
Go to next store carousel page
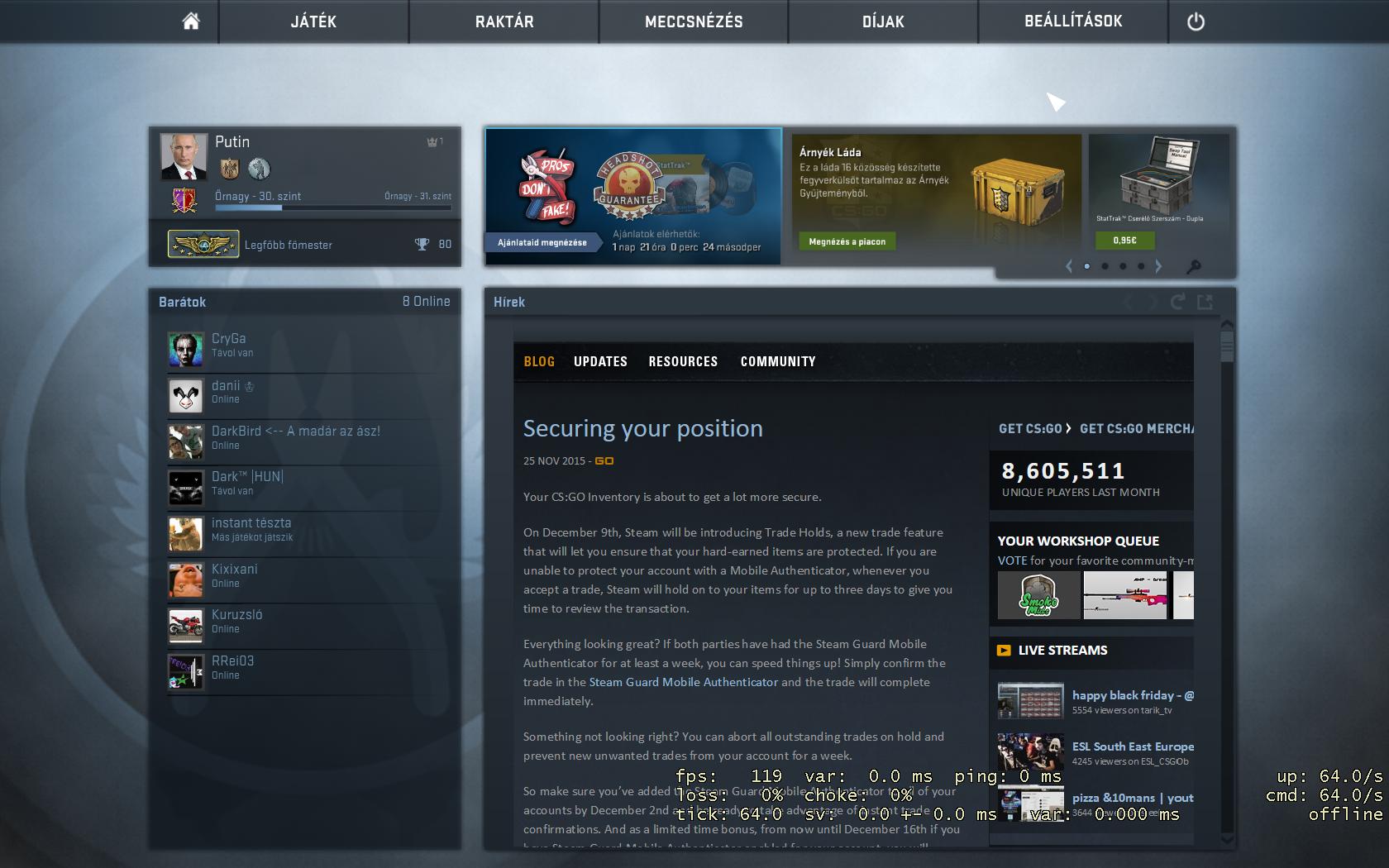pos(1158,266)
